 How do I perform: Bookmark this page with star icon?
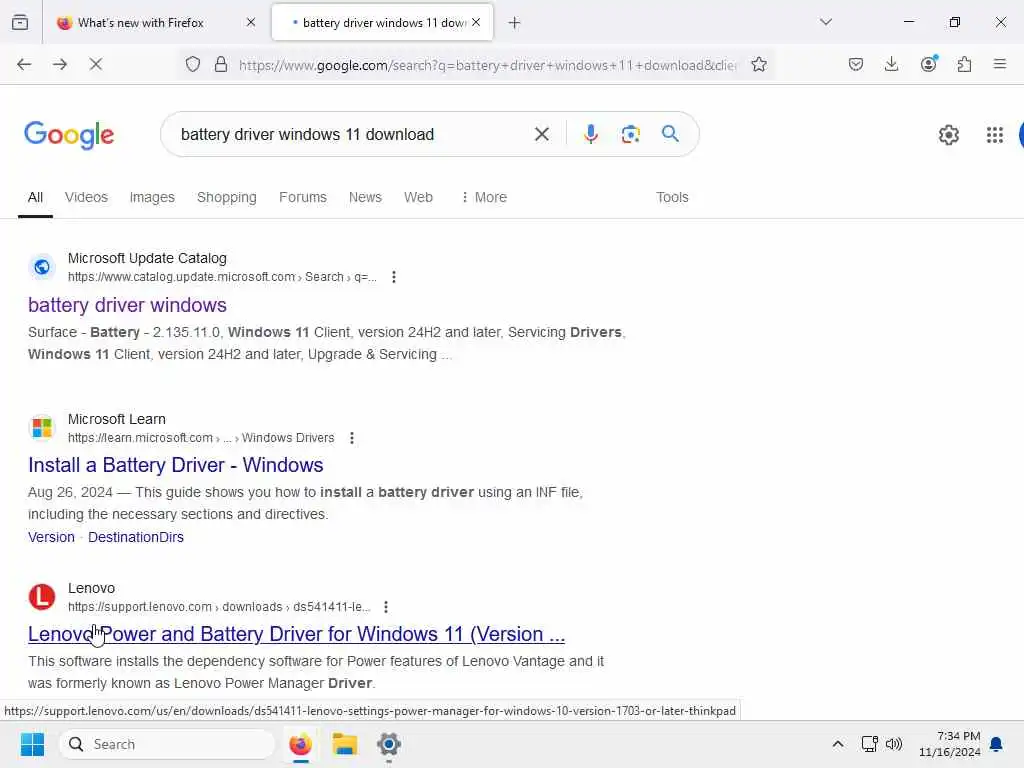[x=759, y=64]
